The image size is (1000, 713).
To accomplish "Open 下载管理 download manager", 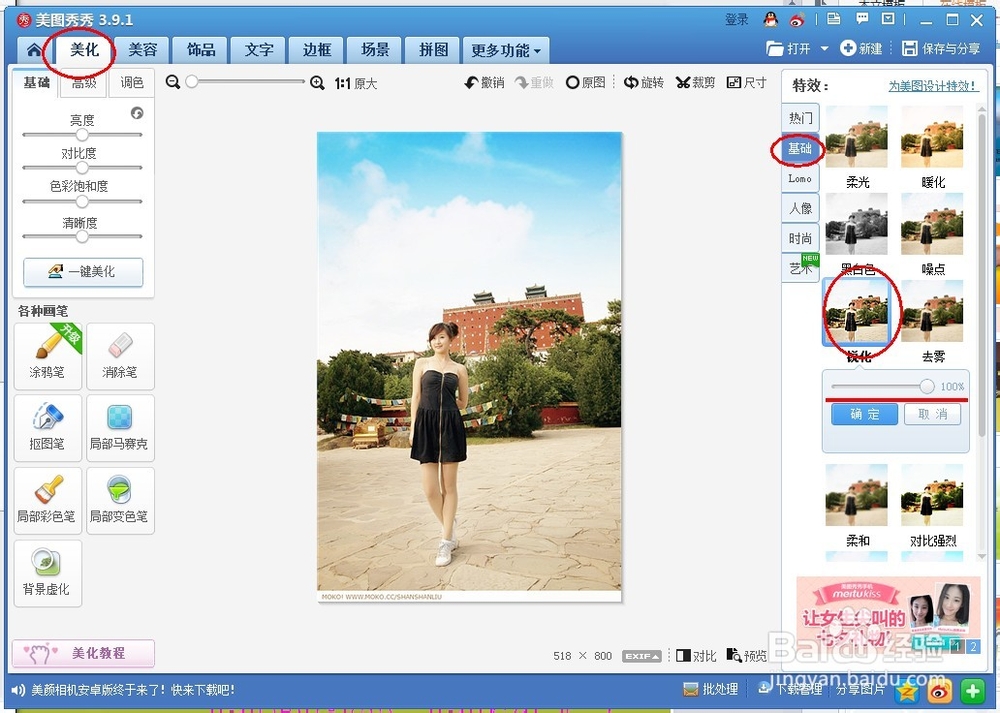I will pyautogui.click(x=790, y=688).
